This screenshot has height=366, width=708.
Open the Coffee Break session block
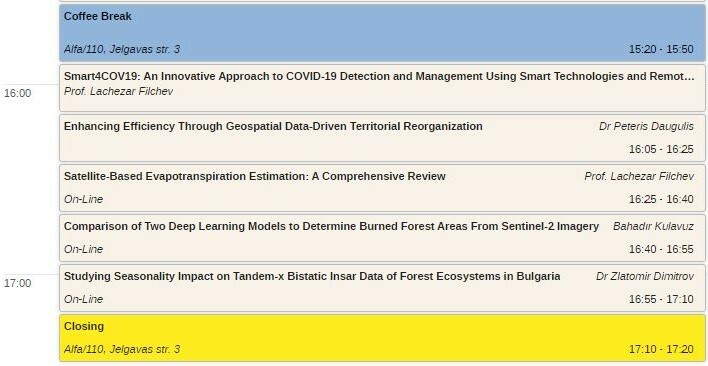[382, 33]
